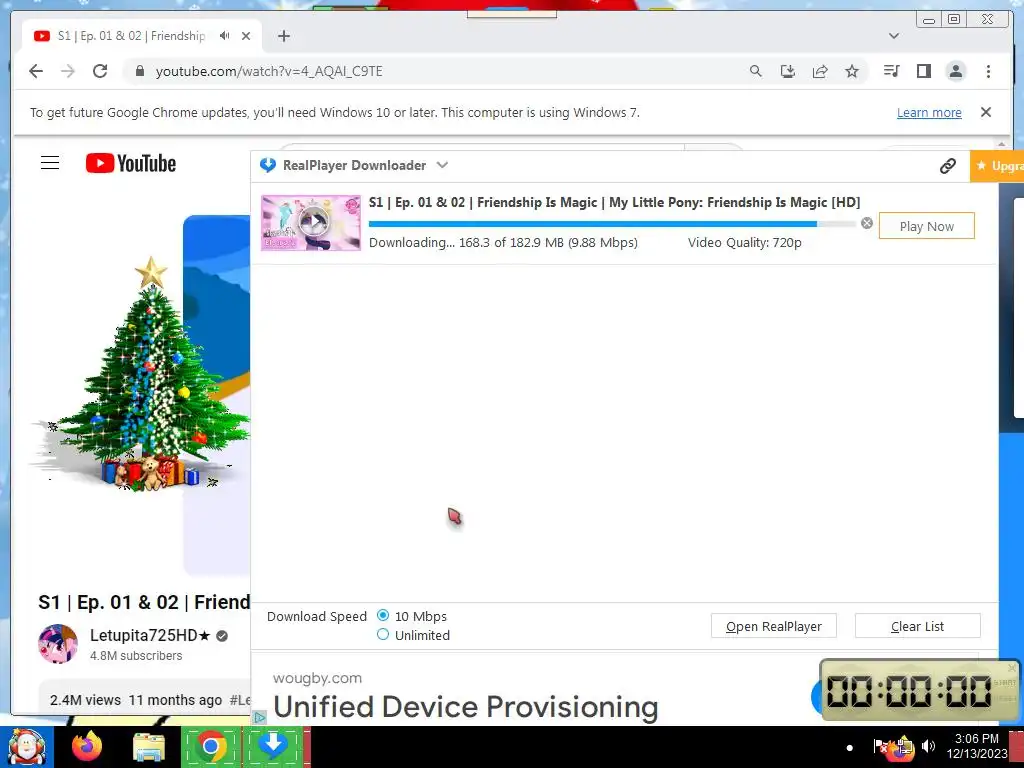Open a new tab
This screenshot has height=768, width=1024.
(x=283, y=36)
